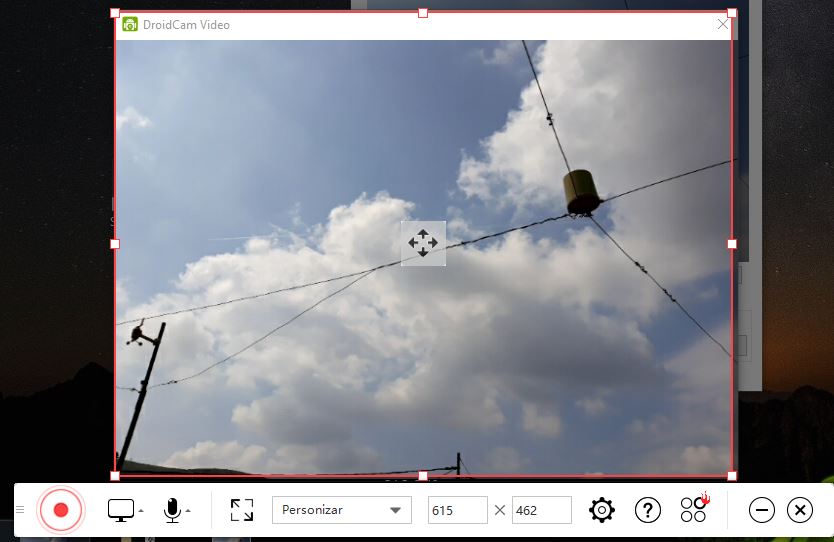Image resolution: width=834 pixels, height=542 pixels.
Task: Close the DroidCam Video window
Action: tap(723, 24)
